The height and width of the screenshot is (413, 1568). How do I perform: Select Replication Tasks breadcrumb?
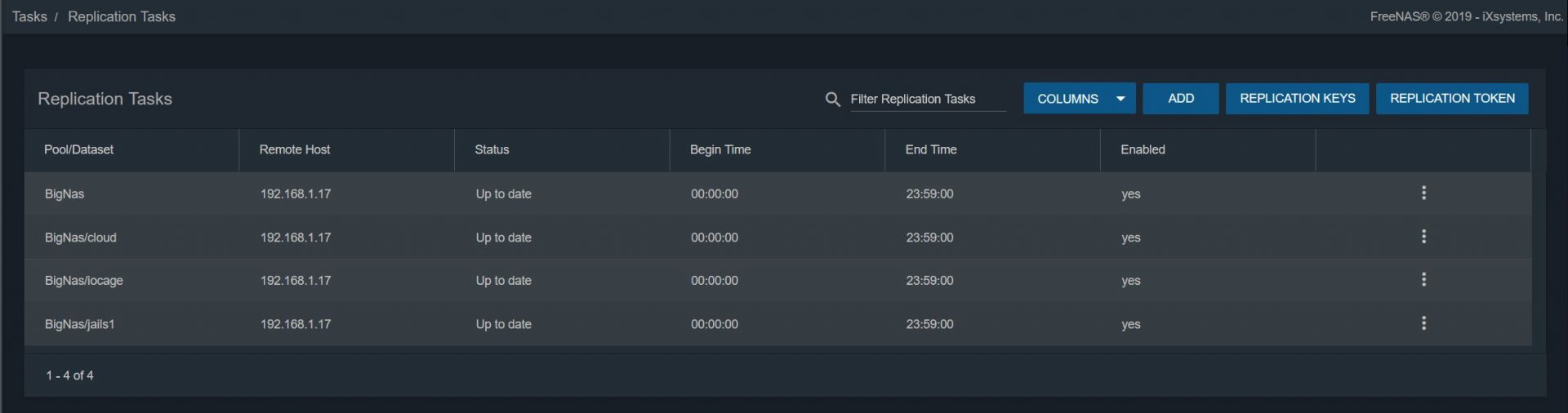122,16
